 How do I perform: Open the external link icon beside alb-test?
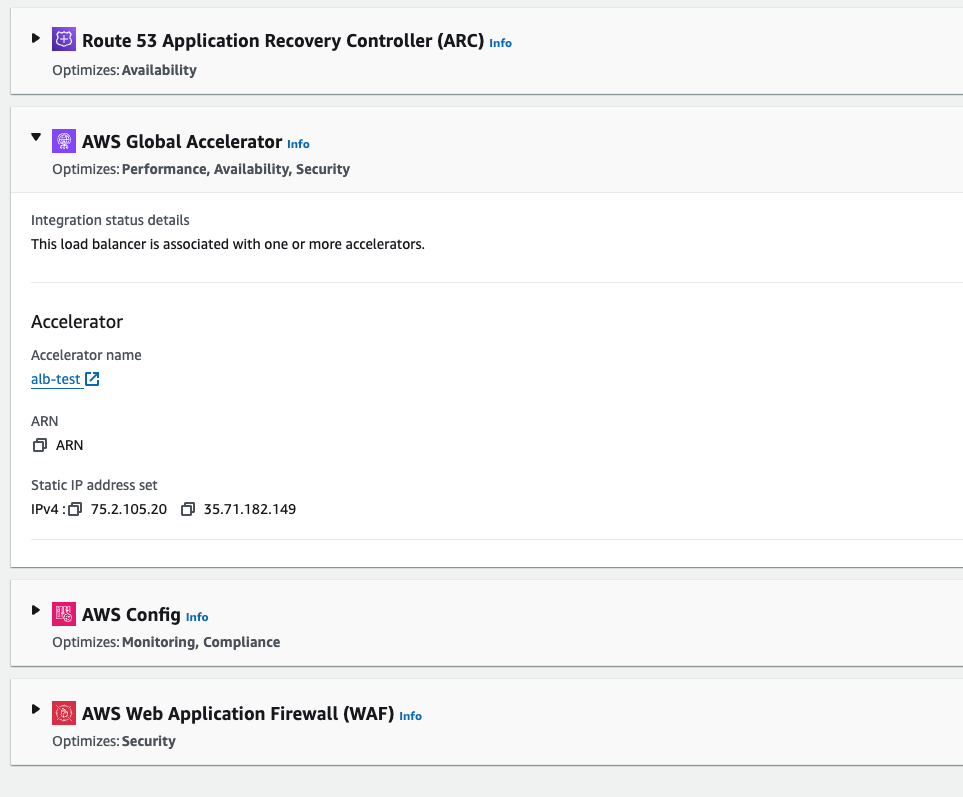[x=92, y=379]
